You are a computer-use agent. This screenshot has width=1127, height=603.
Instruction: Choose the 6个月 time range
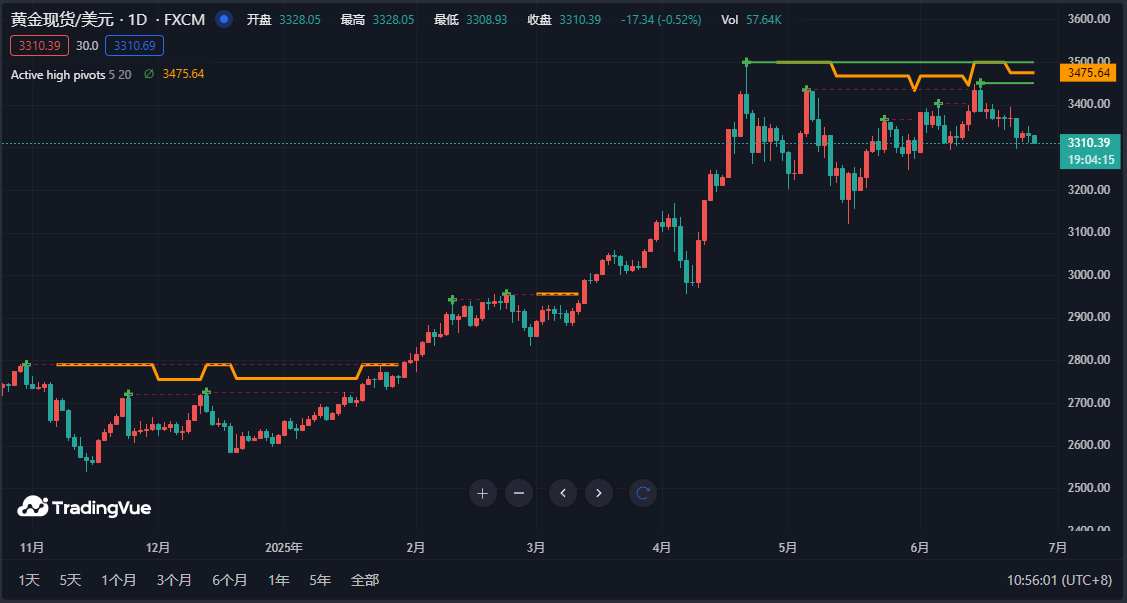coord(229,580)
